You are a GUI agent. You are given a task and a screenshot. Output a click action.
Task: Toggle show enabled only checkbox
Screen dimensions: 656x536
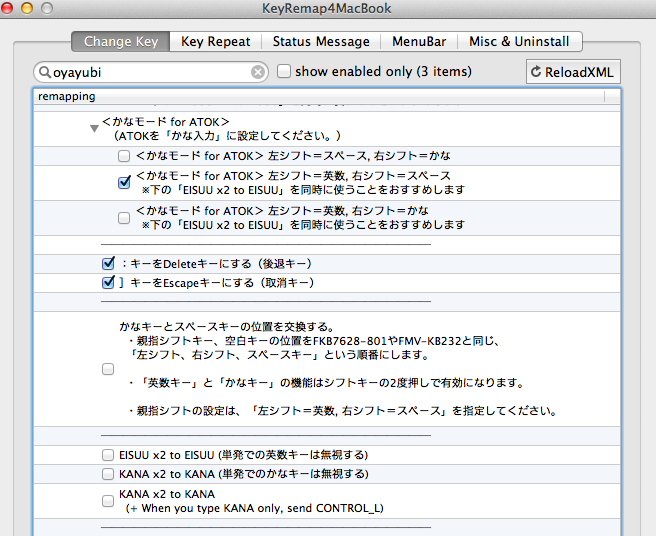[x=284, y=71]
